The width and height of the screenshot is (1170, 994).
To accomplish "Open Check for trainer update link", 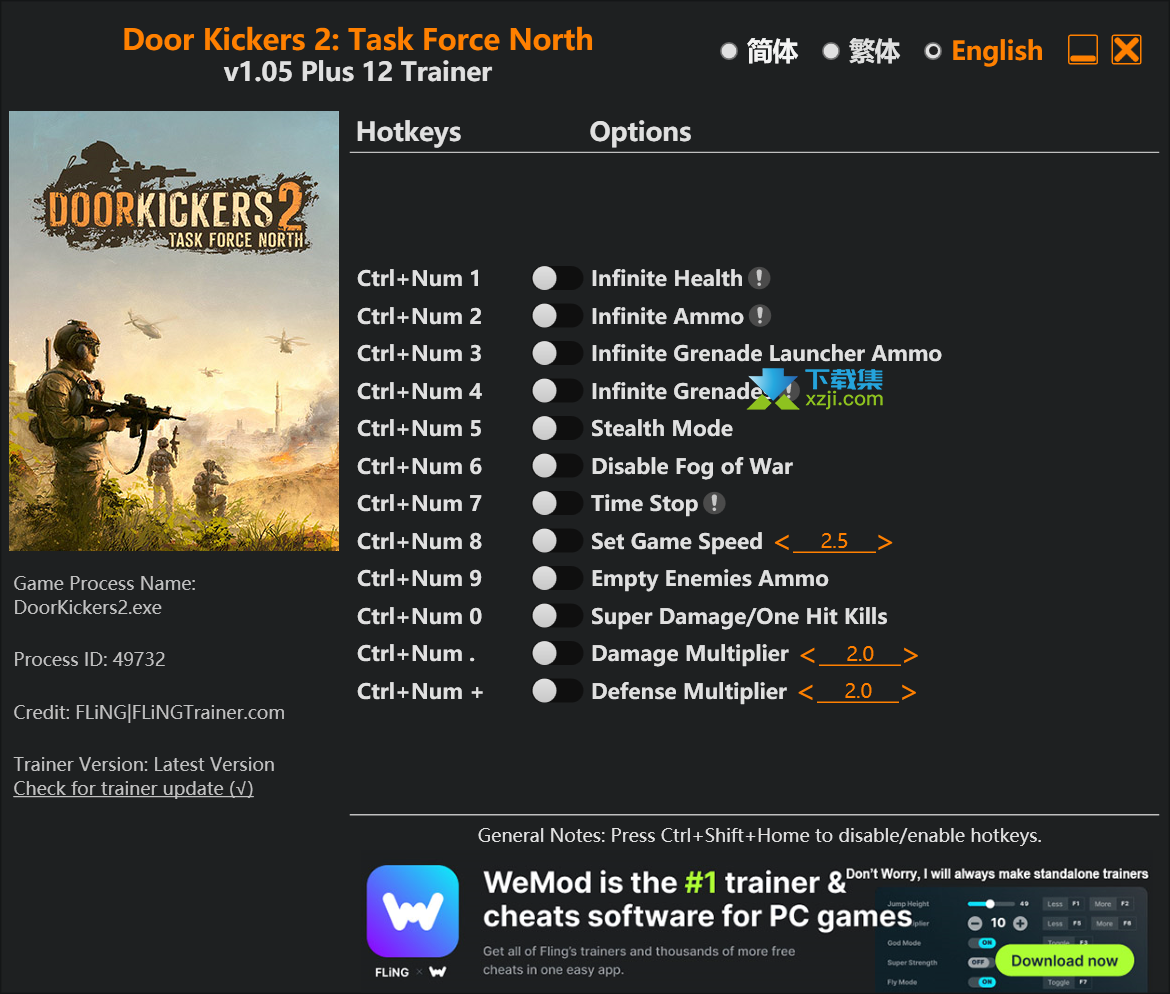I will [x=134, y=788].
